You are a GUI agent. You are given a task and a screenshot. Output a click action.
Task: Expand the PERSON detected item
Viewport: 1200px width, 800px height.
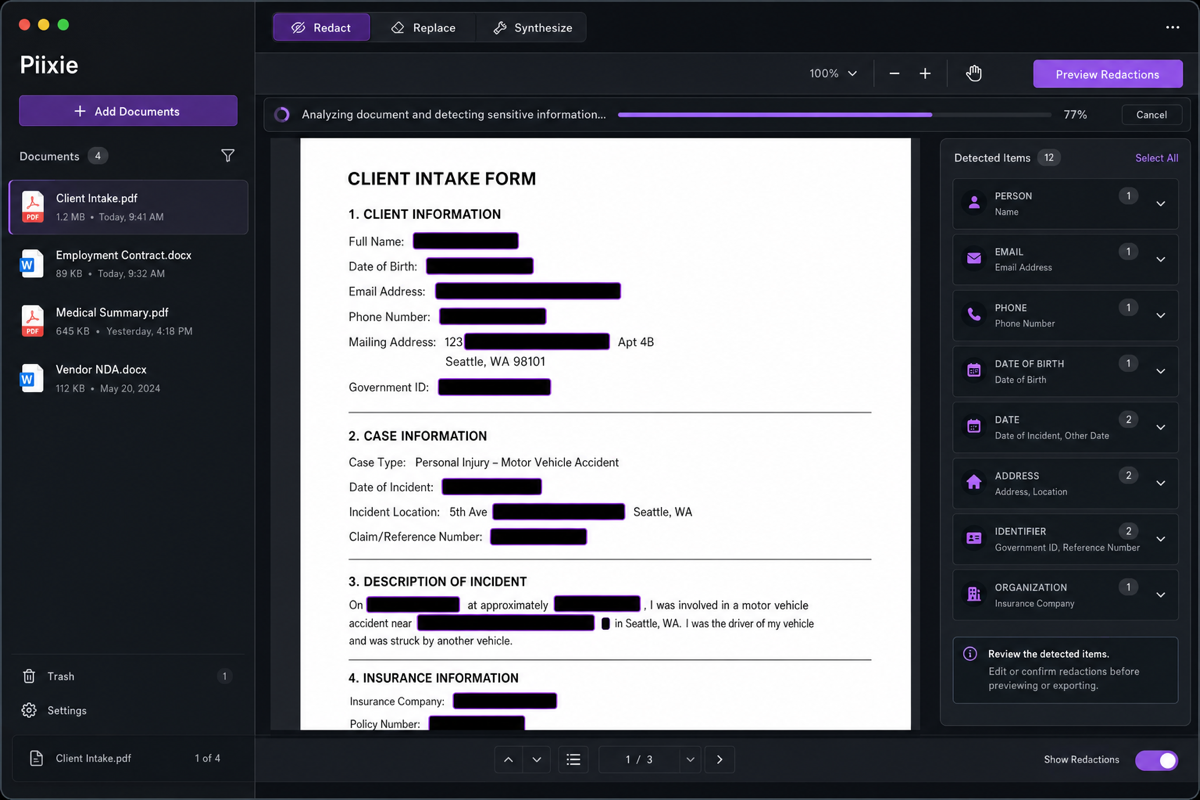pyautogui.click(x=1161, y=204)
